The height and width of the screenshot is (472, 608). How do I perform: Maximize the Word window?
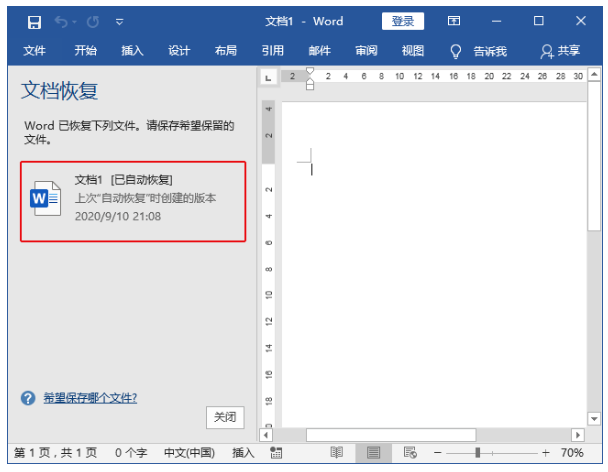539,21
